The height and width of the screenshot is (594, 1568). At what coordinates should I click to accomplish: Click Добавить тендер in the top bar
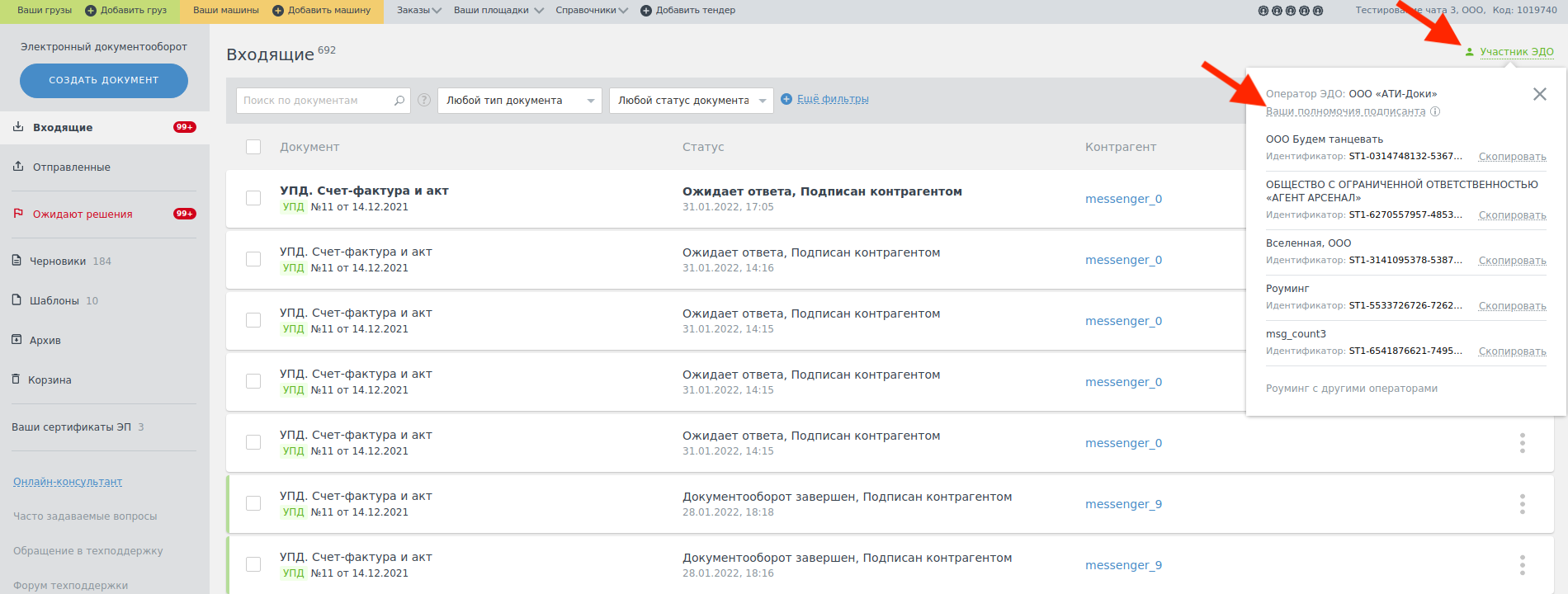coord(696,11)
